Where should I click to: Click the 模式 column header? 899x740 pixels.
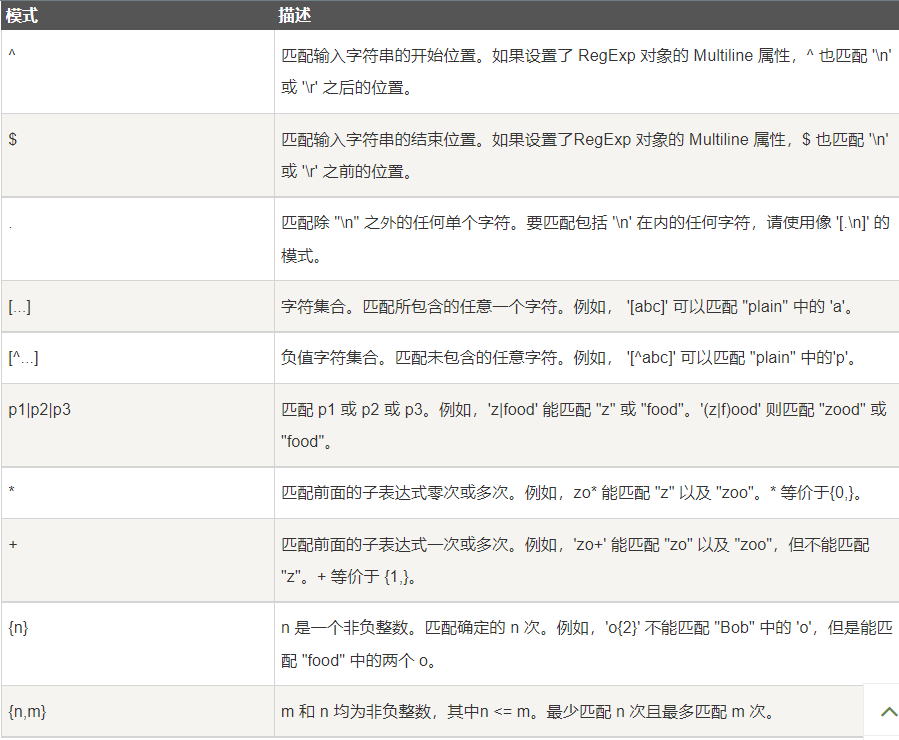(x=138, y=15)
